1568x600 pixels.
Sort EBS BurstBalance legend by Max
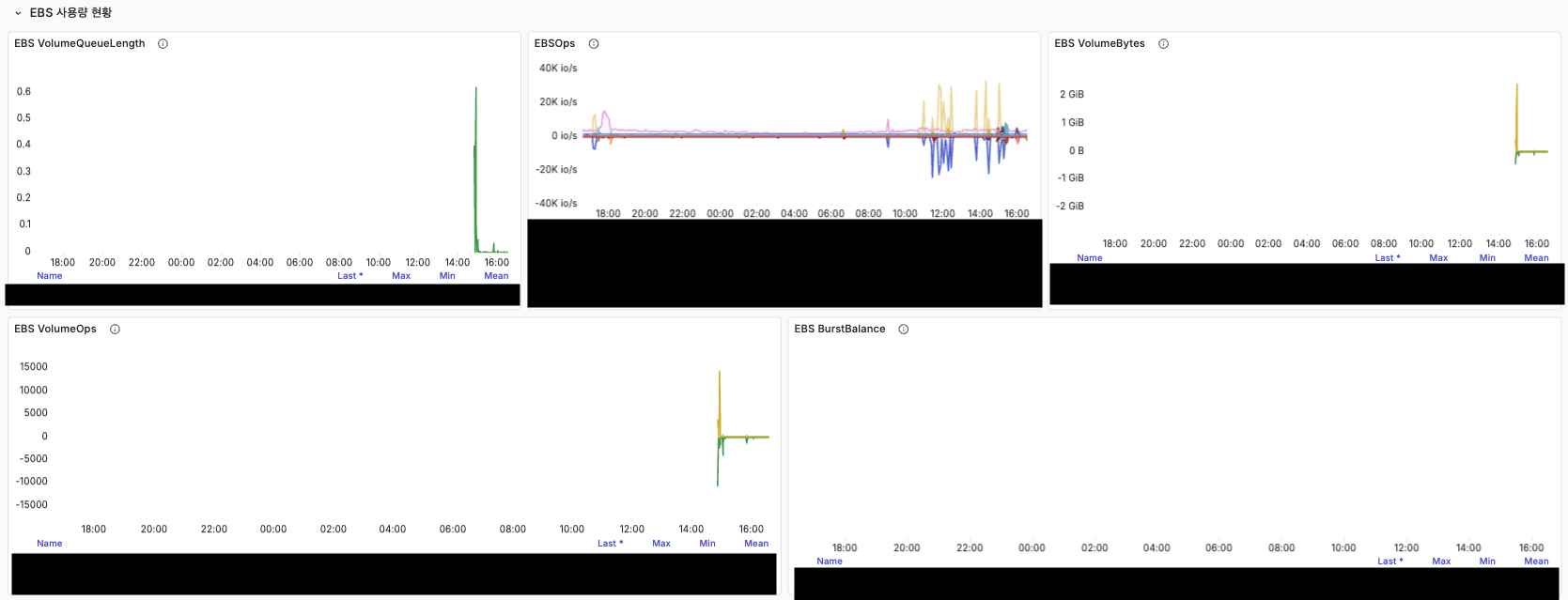pyautogui.click(x=1441, y=562)
